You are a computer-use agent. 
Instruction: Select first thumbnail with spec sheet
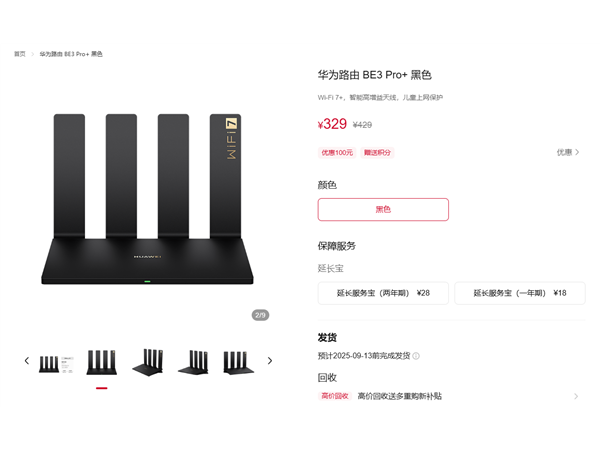tap(56, 363)
